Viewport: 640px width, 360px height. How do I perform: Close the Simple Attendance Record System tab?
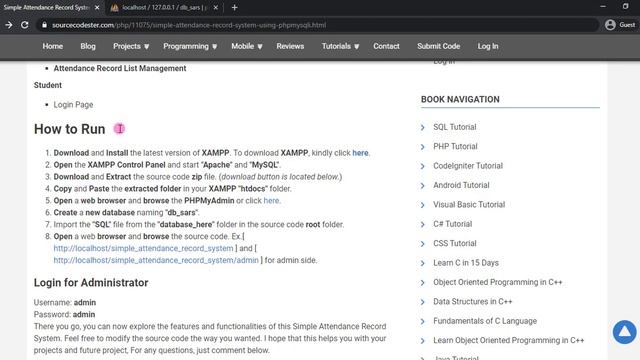click(x=97, y=7)
